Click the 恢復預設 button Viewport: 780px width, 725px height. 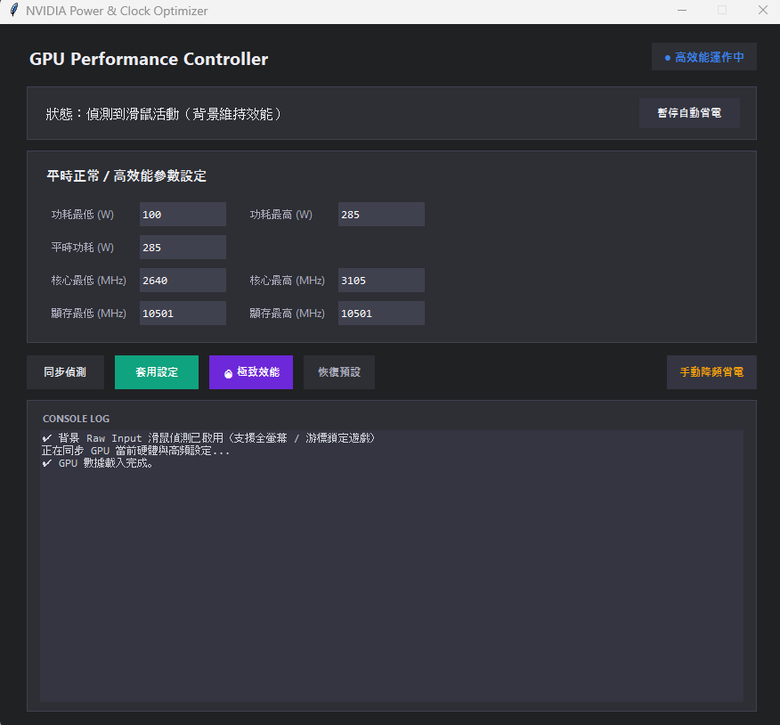339,372
